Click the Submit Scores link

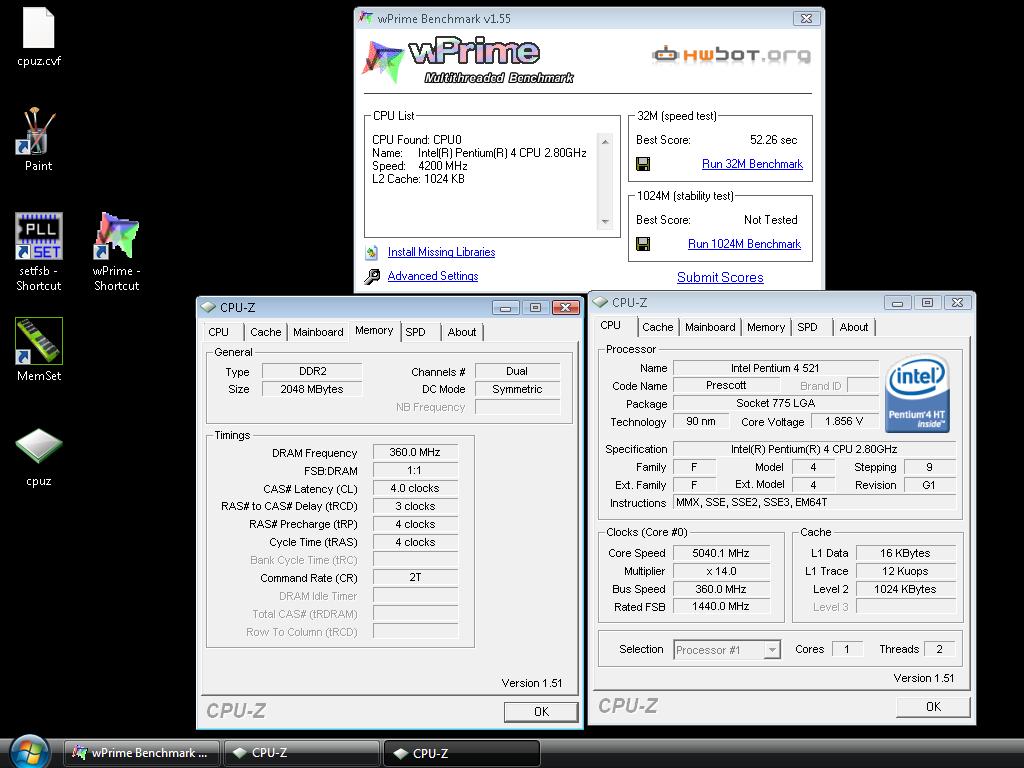tap(720, 278)
